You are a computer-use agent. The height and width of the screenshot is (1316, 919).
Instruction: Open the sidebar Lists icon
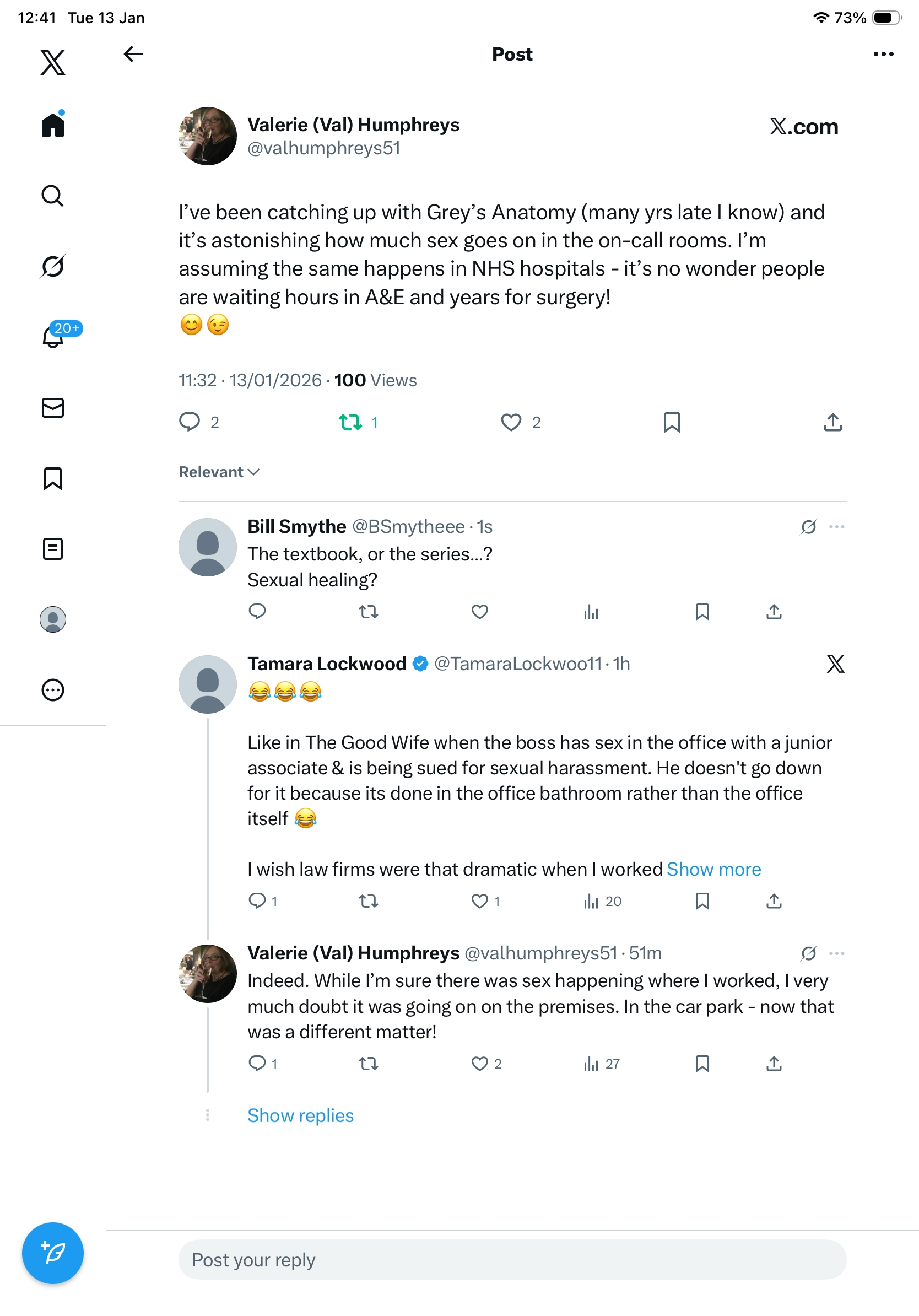coord(53,548)
